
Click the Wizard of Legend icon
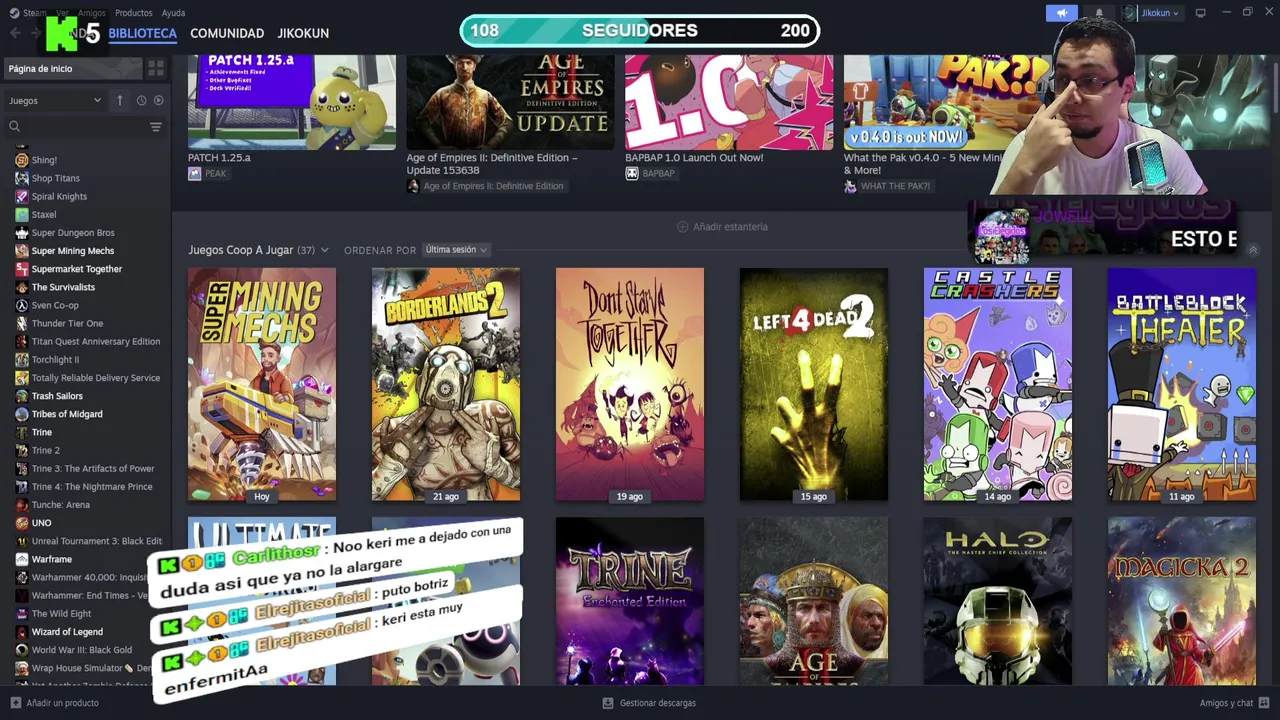22,632
